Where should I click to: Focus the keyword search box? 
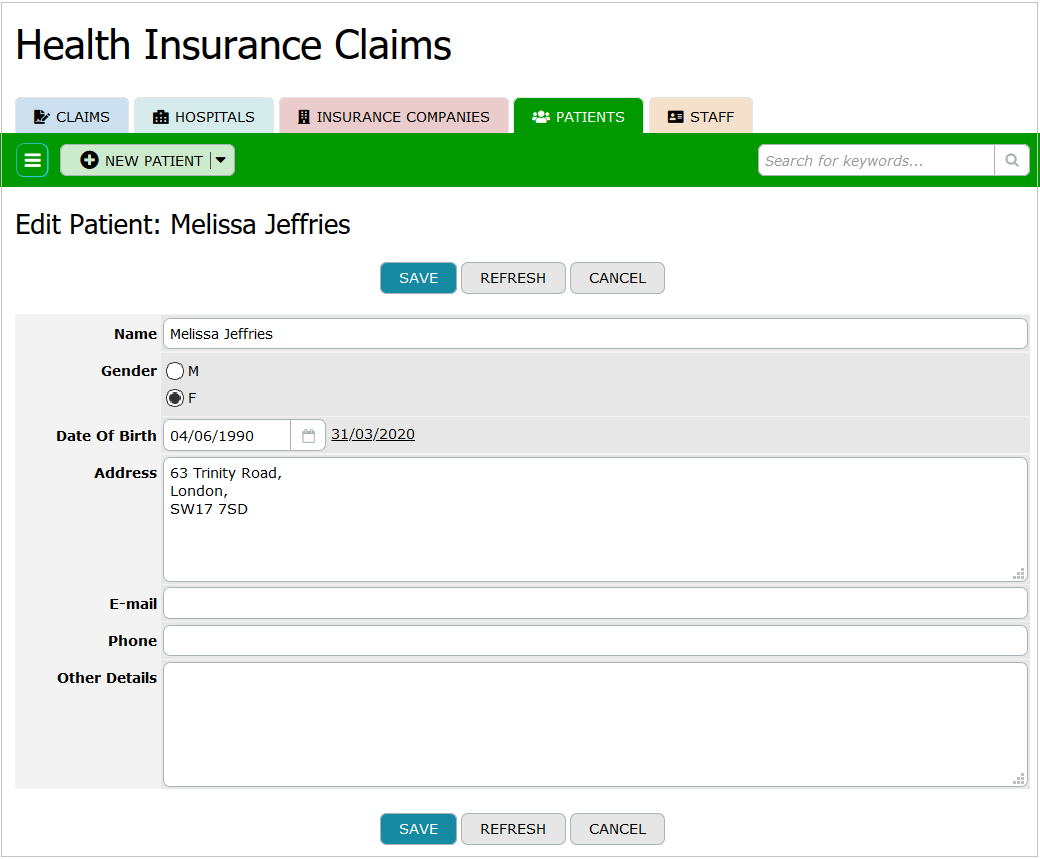click(876, 160)
